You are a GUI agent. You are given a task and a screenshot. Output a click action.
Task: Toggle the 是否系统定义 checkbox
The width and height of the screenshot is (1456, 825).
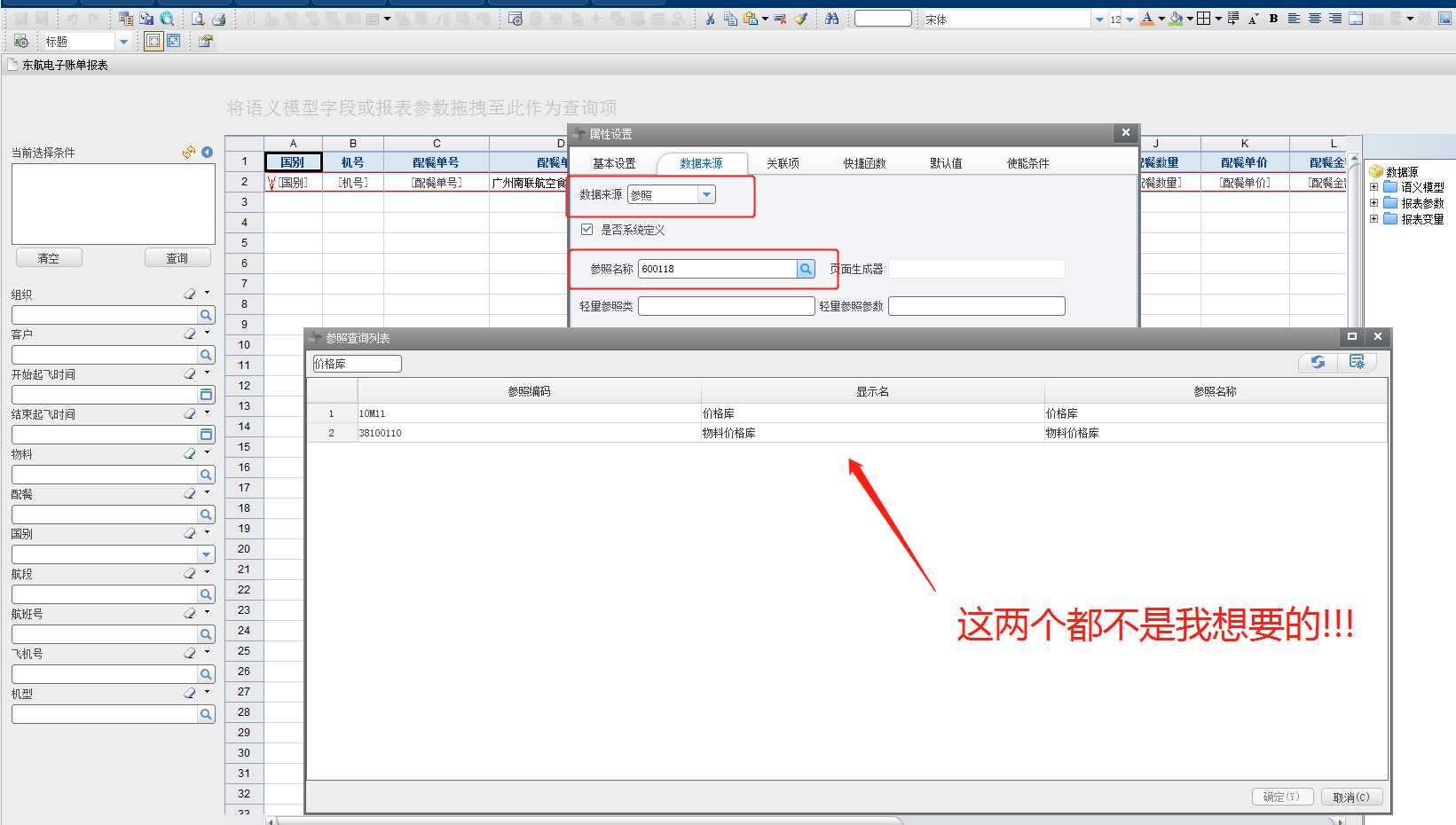point(586,230)
